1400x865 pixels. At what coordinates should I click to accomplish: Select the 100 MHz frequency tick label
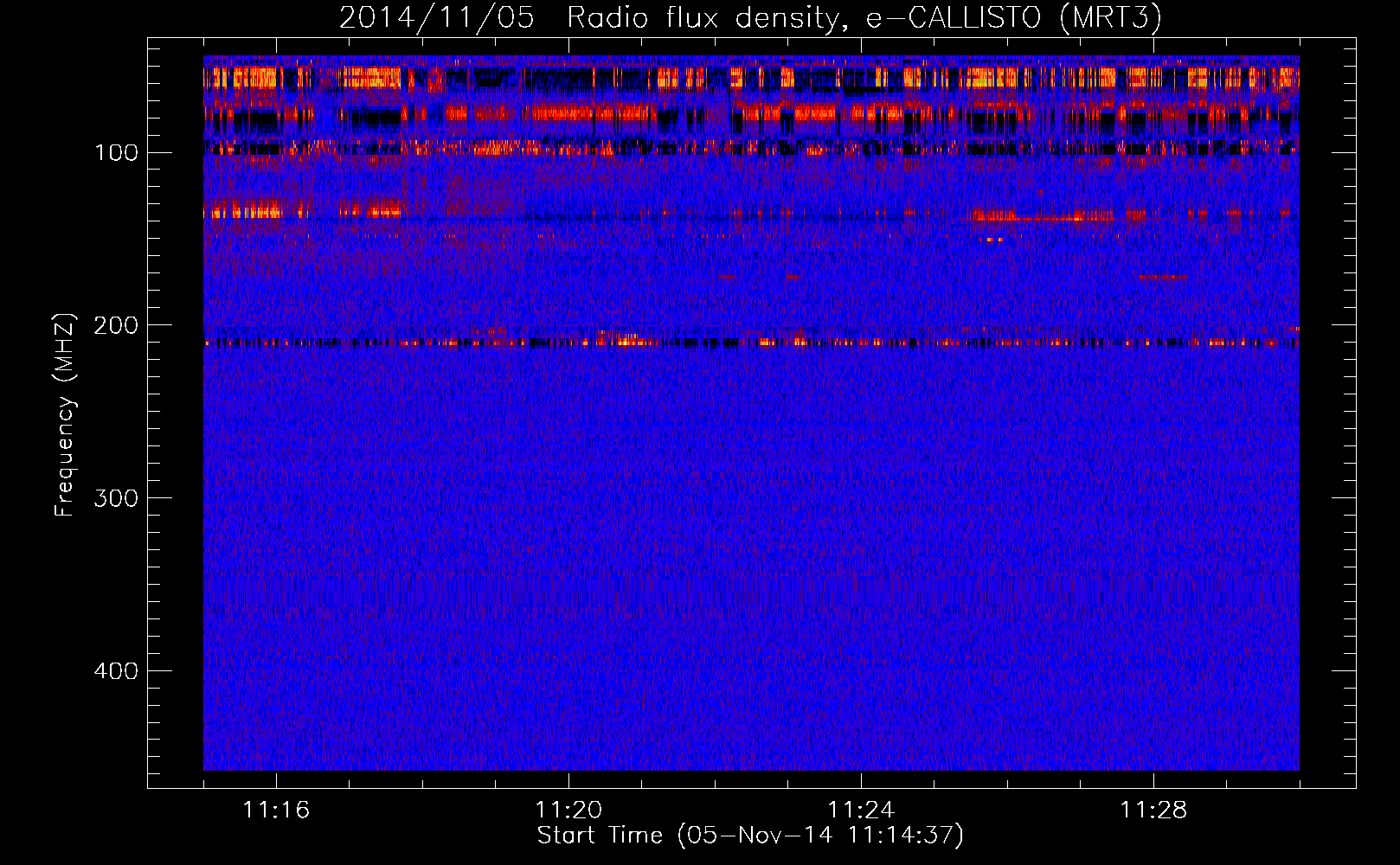tap(116, 153)
